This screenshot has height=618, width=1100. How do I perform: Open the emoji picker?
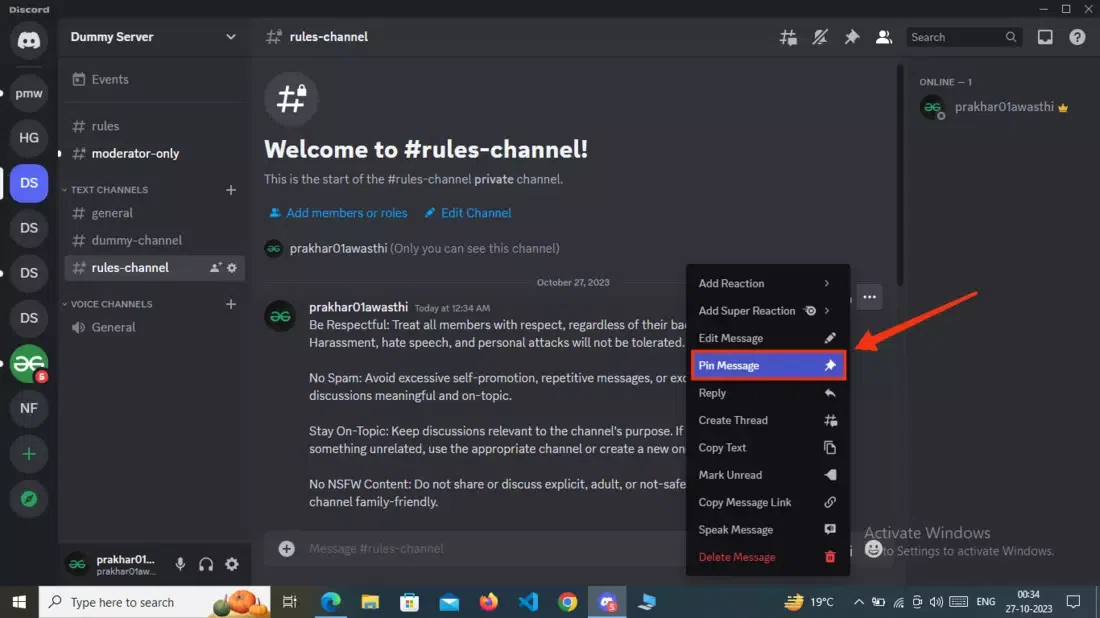pyautogui.click(x=873, y=549)
